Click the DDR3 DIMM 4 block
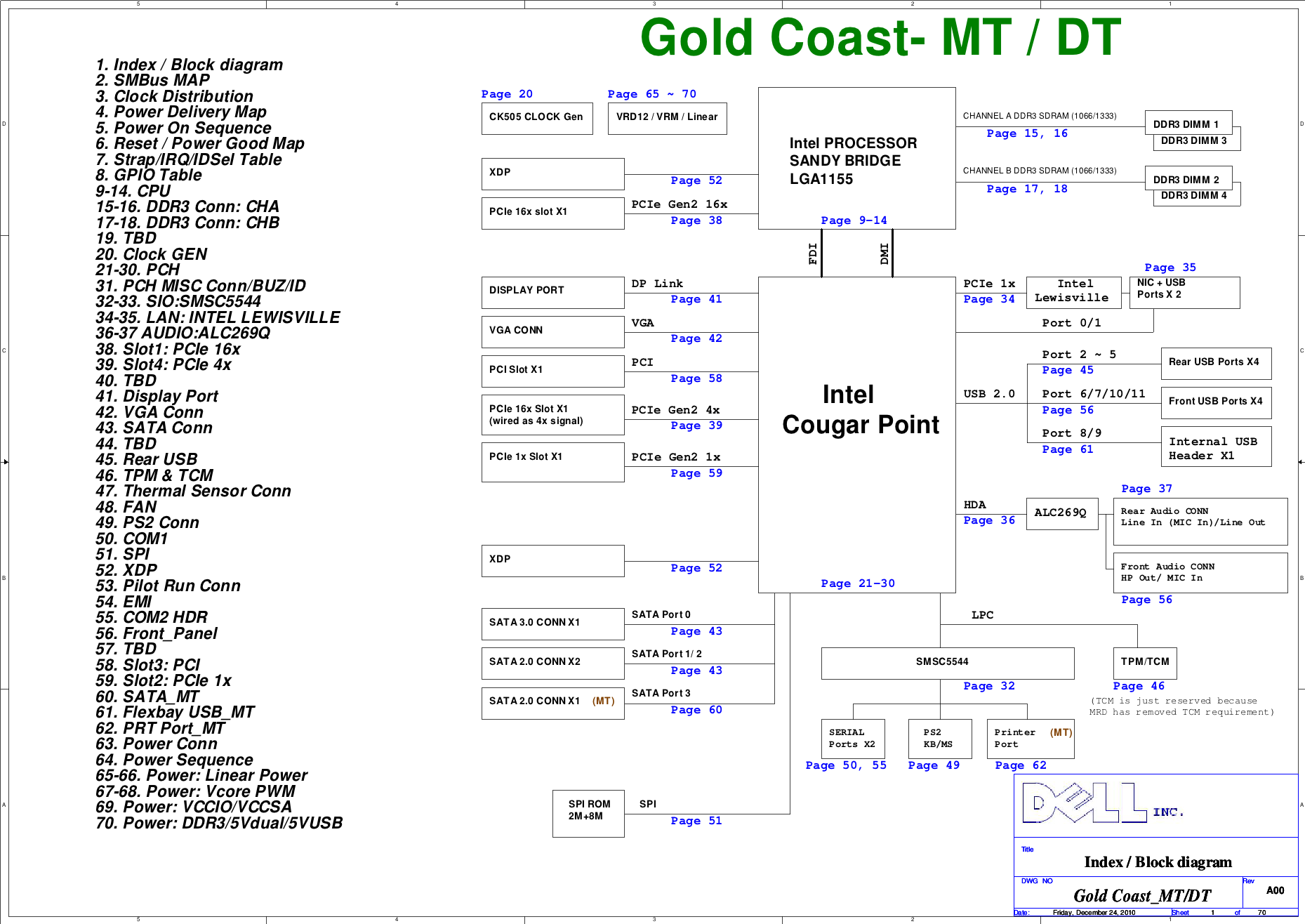Image resolution: width=1305 pixels, height=924 pixels. point(1197,197)
